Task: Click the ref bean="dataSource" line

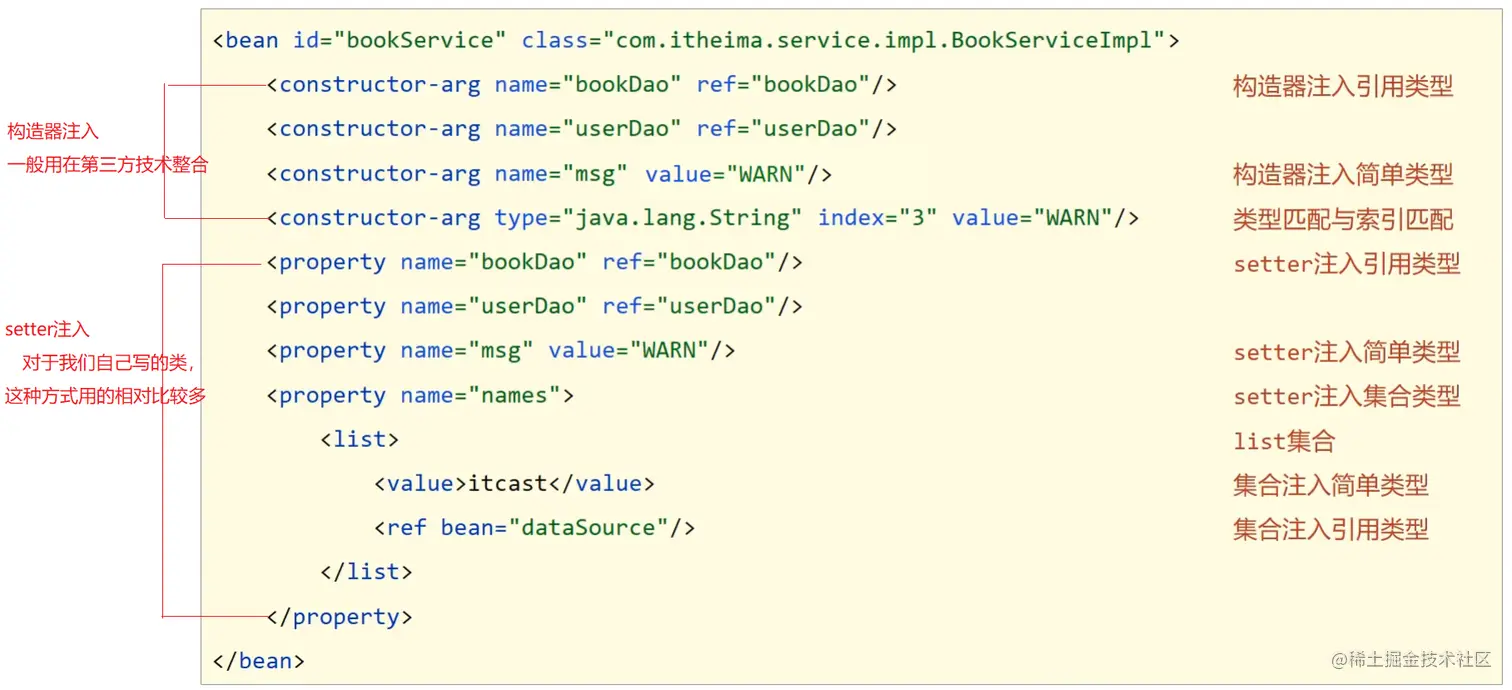Action: click(x=535, y=528)
